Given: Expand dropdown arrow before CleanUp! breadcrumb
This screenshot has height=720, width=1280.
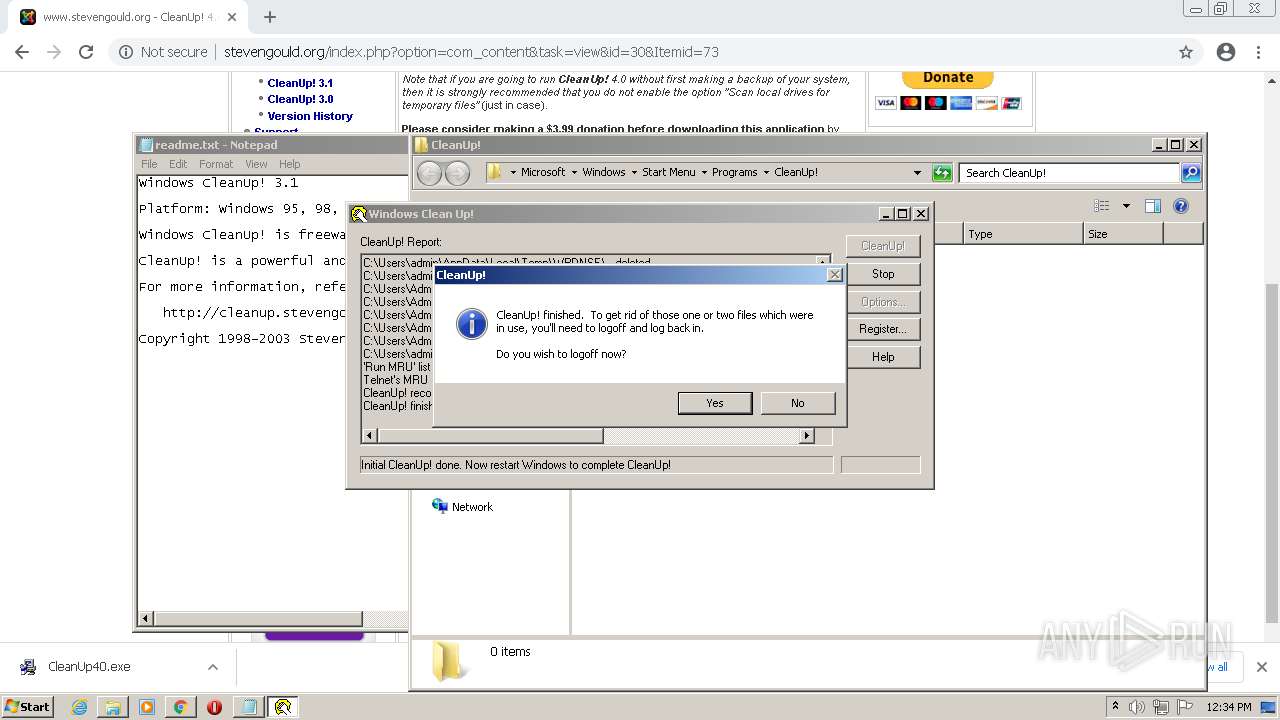Looking at the screenshot, I should (x=766, y=173).
